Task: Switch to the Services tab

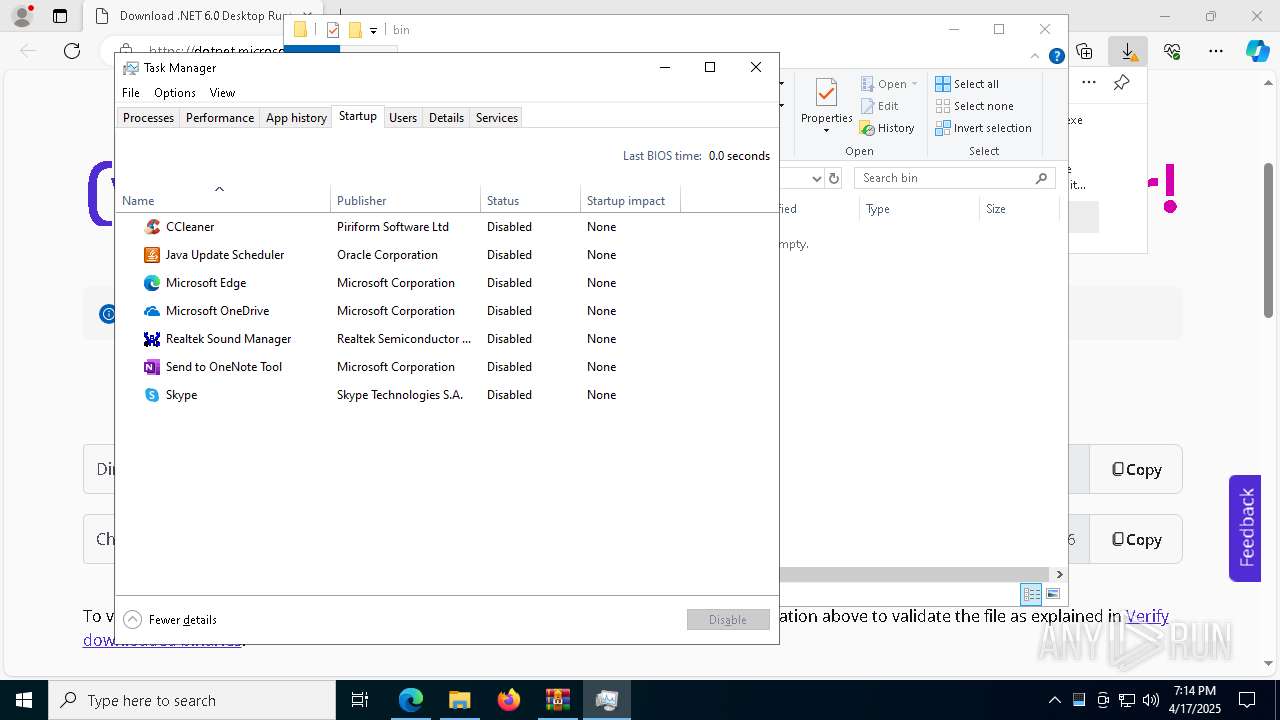Action: click(497, 118)
